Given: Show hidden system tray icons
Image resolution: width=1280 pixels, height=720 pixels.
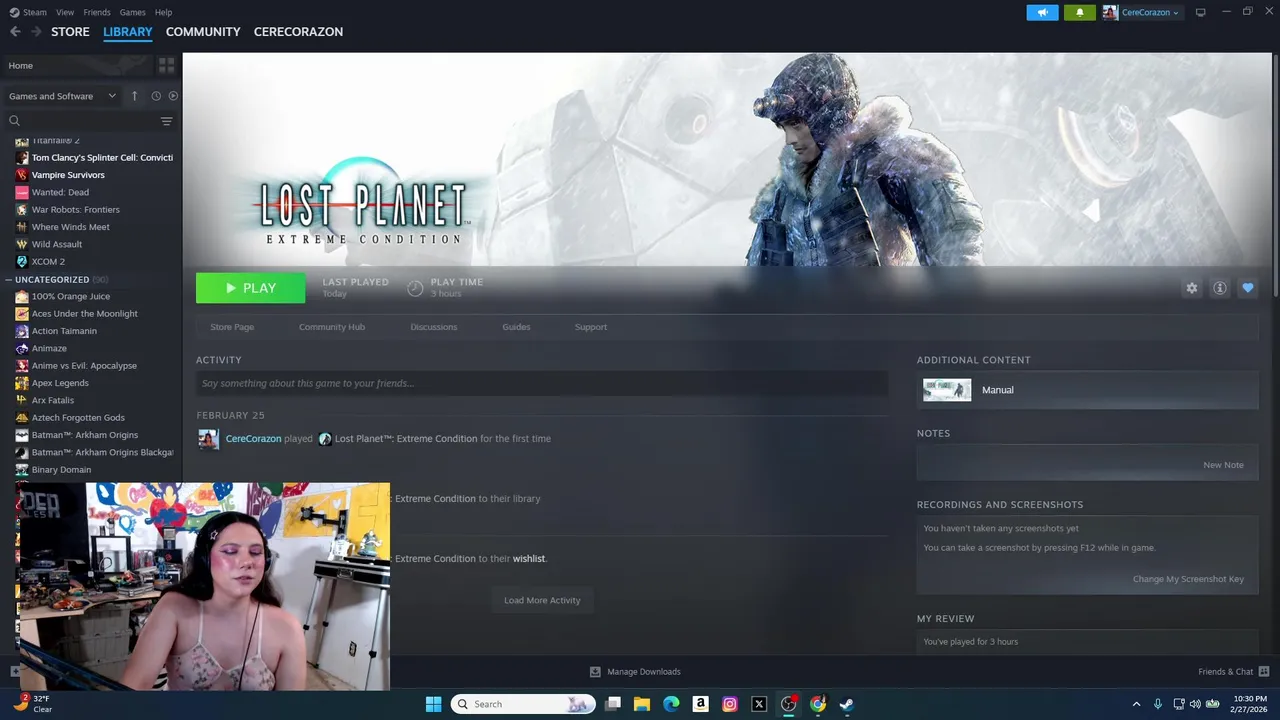Looking at the screenshot, I should click(x=1135, y=704).
